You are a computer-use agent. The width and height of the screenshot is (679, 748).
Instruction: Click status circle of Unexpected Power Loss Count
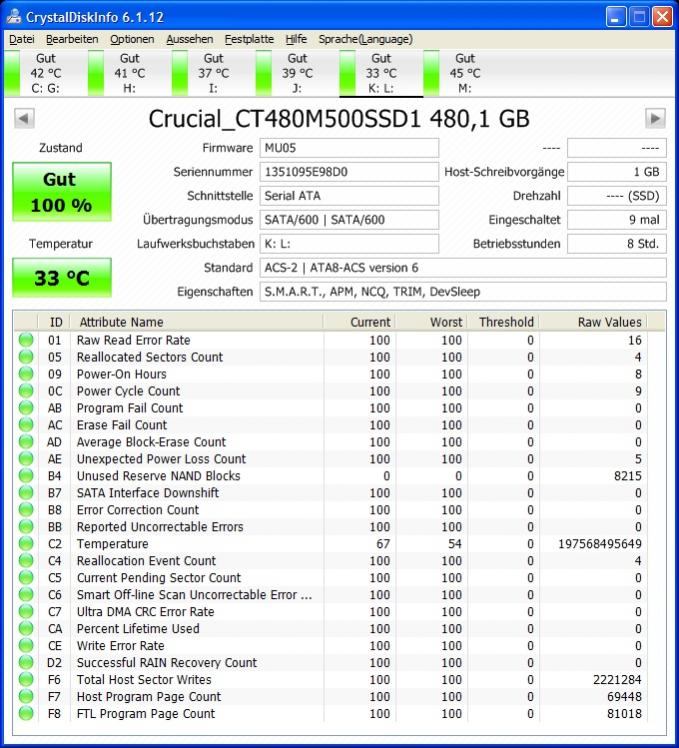26,458
